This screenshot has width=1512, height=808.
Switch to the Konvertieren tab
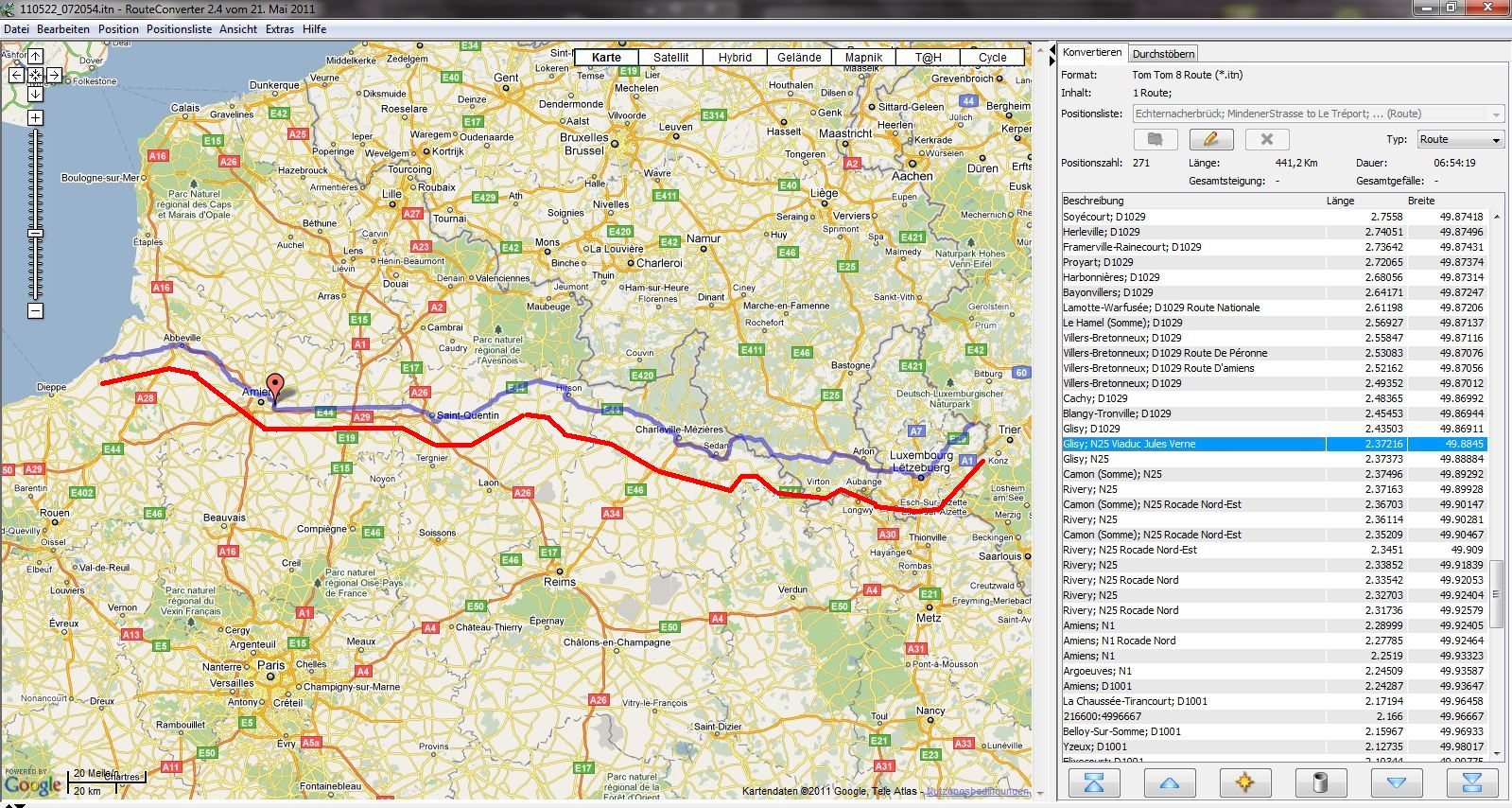[x=1092, y=53]
